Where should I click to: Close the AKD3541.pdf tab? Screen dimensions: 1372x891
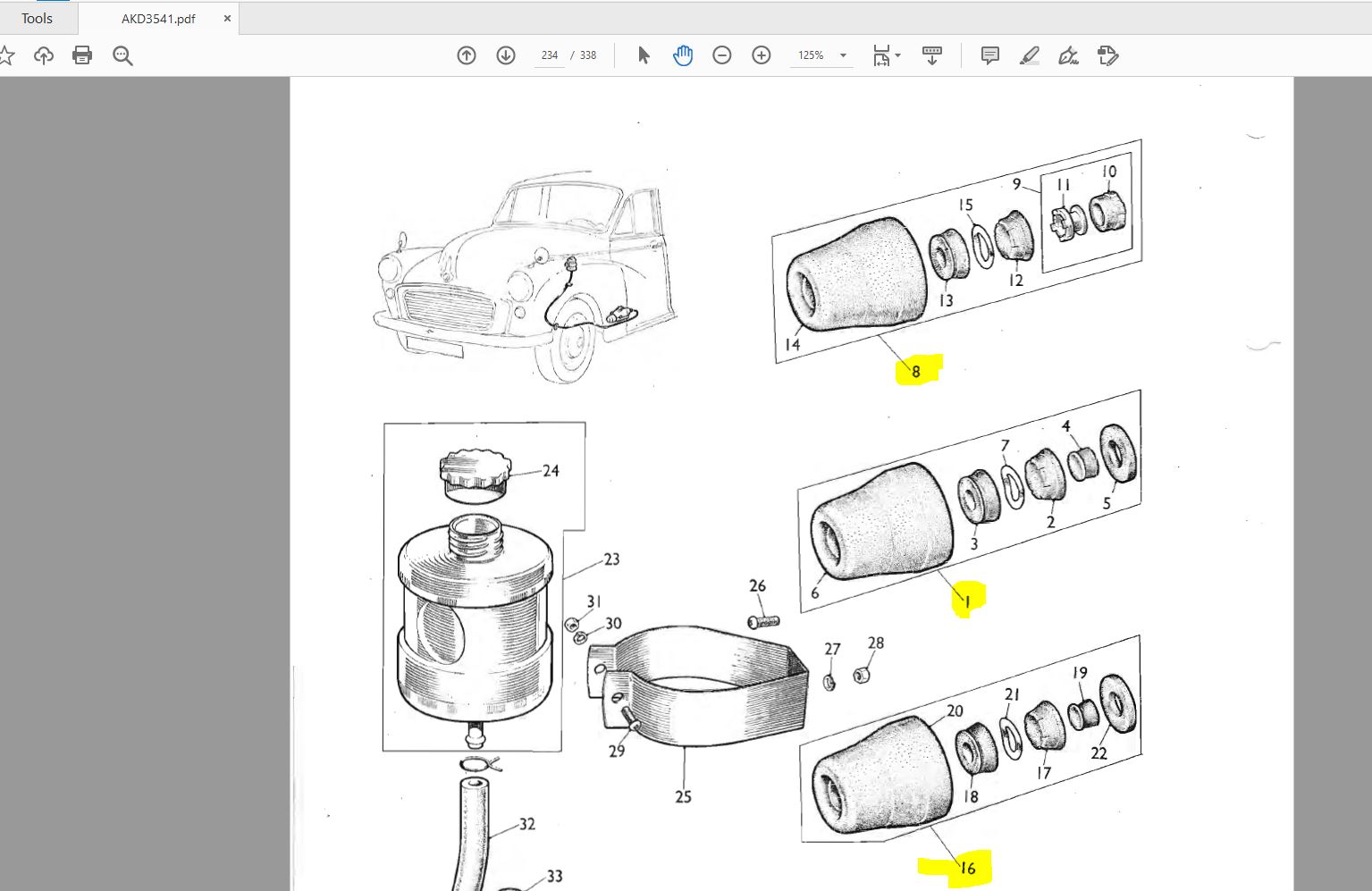pos(227,18)
